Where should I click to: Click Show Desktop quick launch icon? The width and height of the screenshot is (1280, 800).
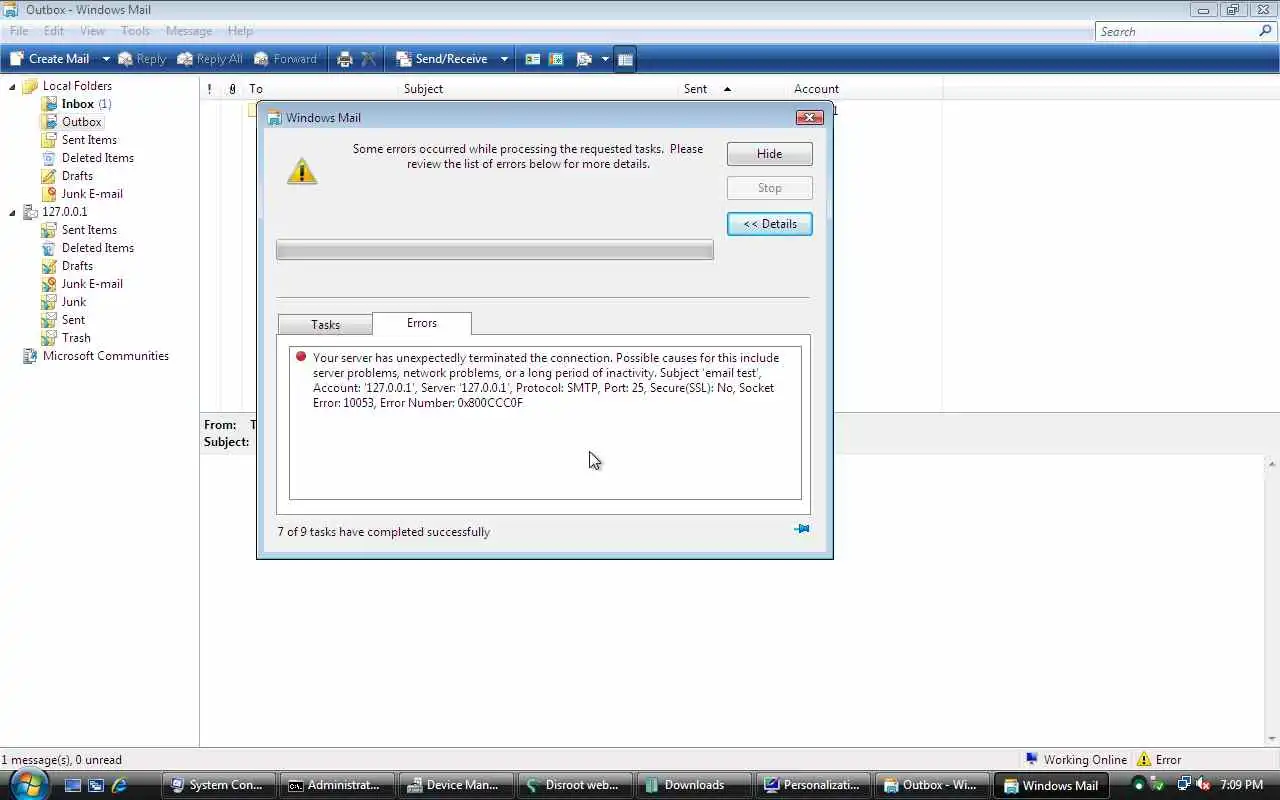click(x=73, y=785)
